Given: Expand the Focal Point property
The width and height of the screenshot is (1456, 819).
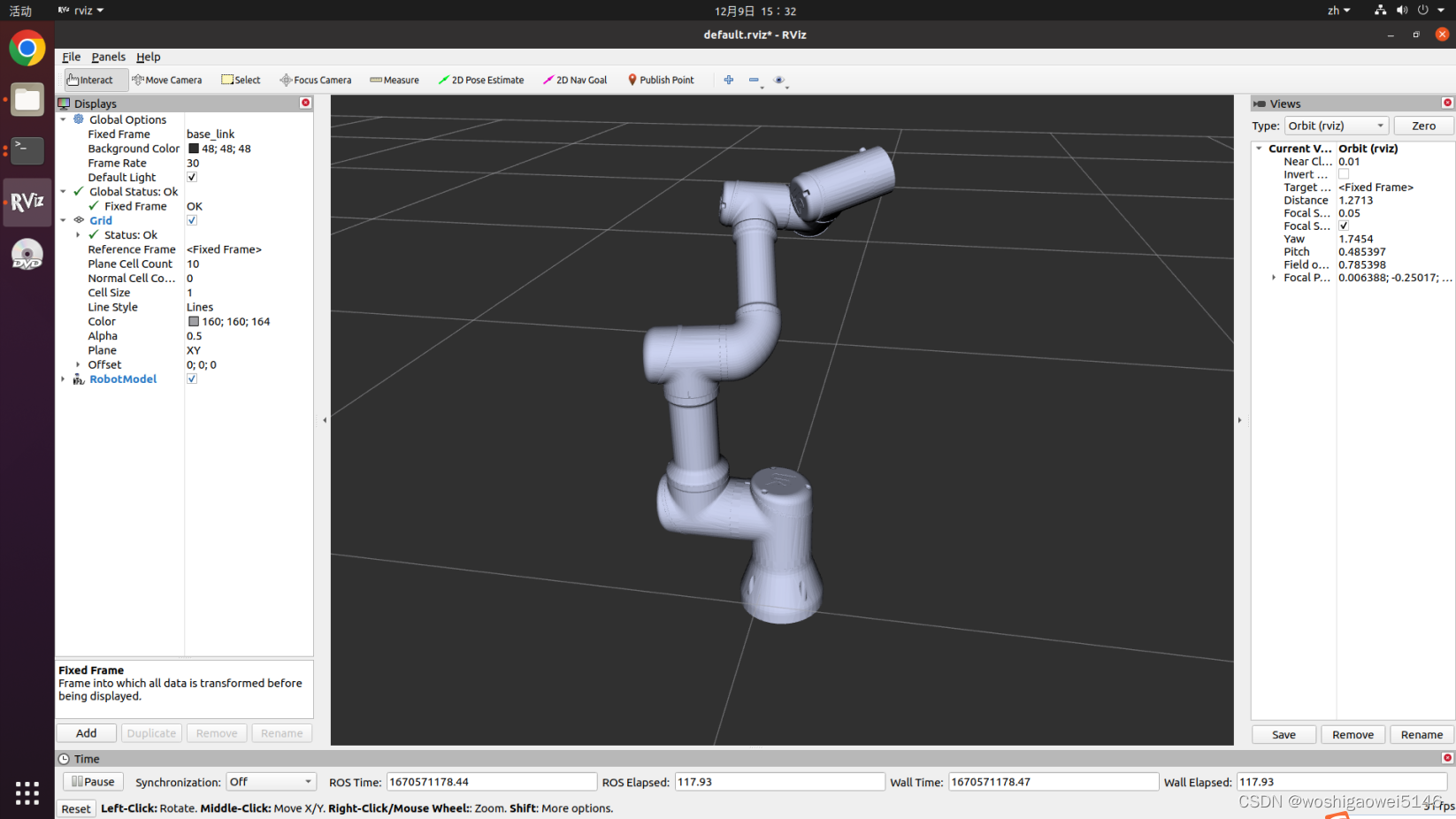Looking at the screenshot, I should point(1274,277).
